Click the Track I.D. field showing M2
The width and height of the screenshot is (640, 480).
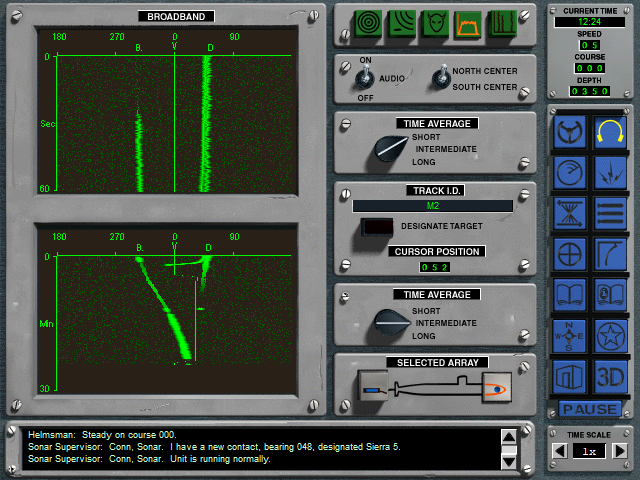pyautogui.click(x=433, y=206)
